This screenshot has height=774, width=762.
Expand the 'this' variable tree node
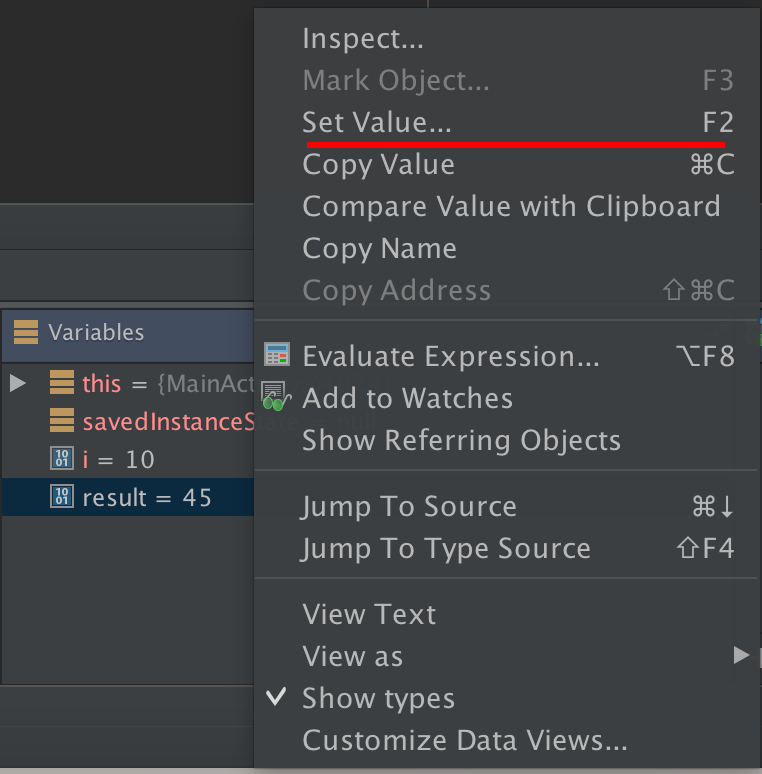pyautogui.click(x=18, y=383)
